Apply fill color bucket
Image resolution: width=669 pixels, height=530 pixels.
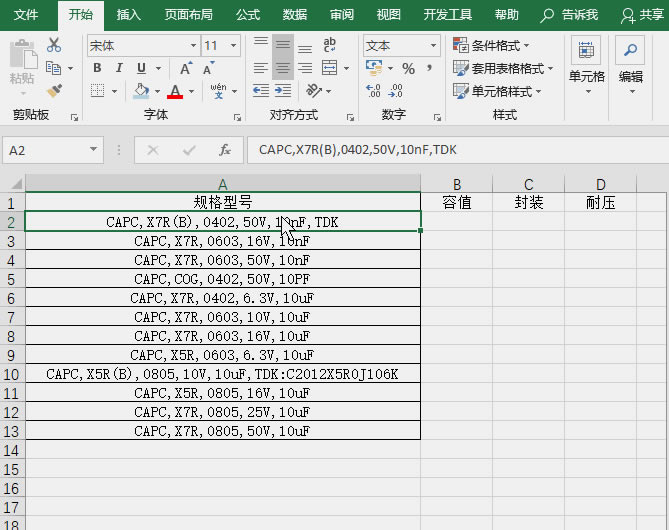point(141,90)
